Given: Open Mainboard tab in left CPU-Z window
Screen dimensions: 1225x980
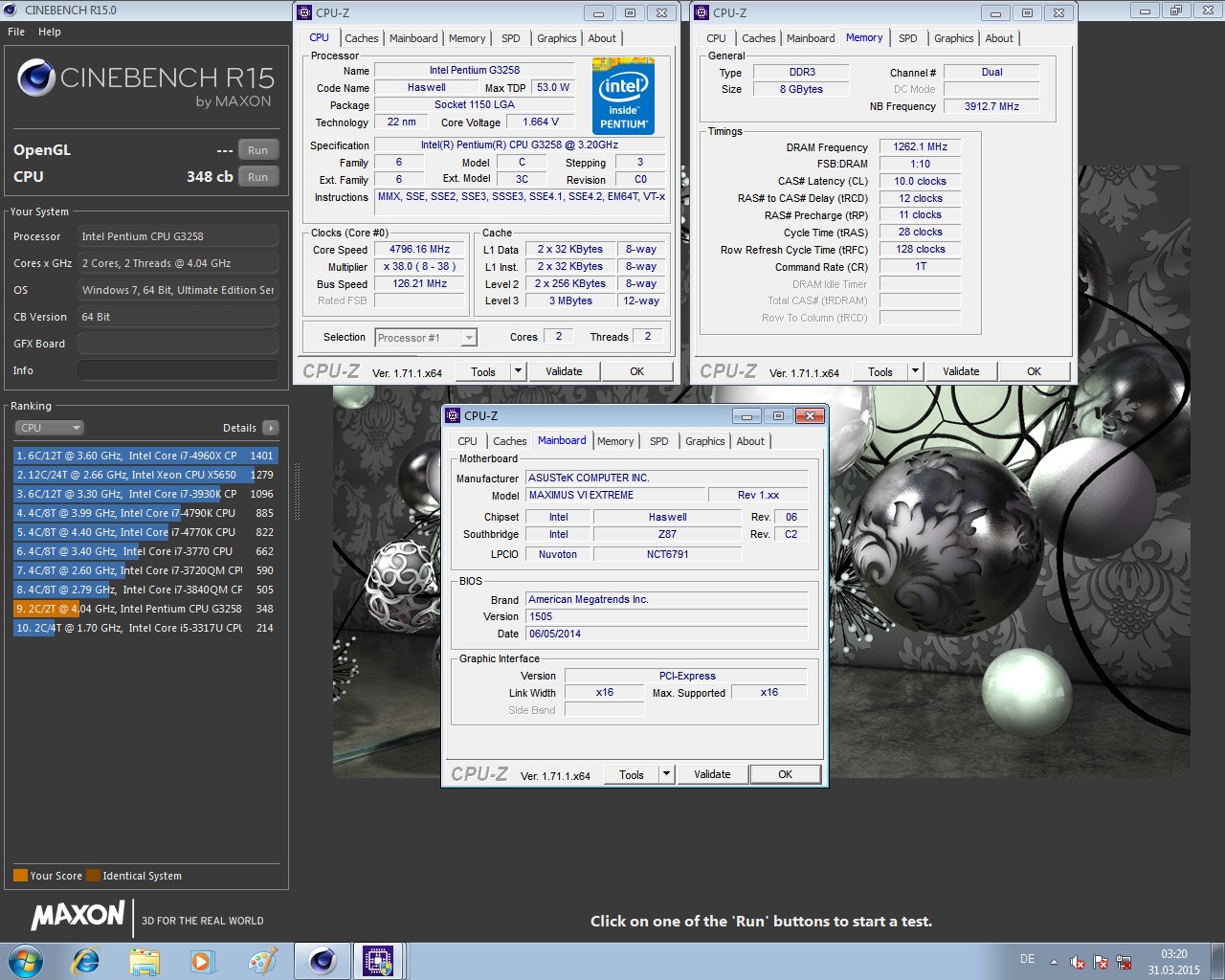Looking at the screenshot, I should [413, 38].
